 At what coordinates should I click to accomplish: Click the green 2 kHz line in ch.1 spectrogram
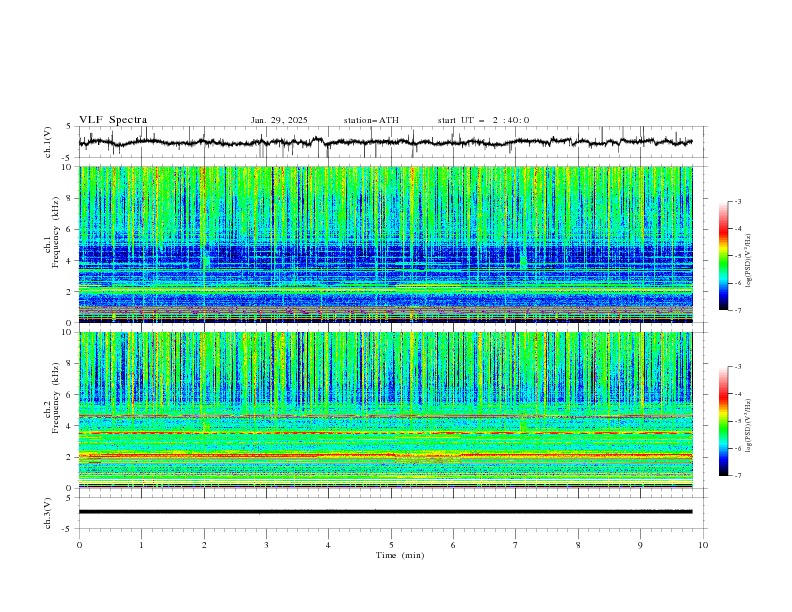coord(386,291)
